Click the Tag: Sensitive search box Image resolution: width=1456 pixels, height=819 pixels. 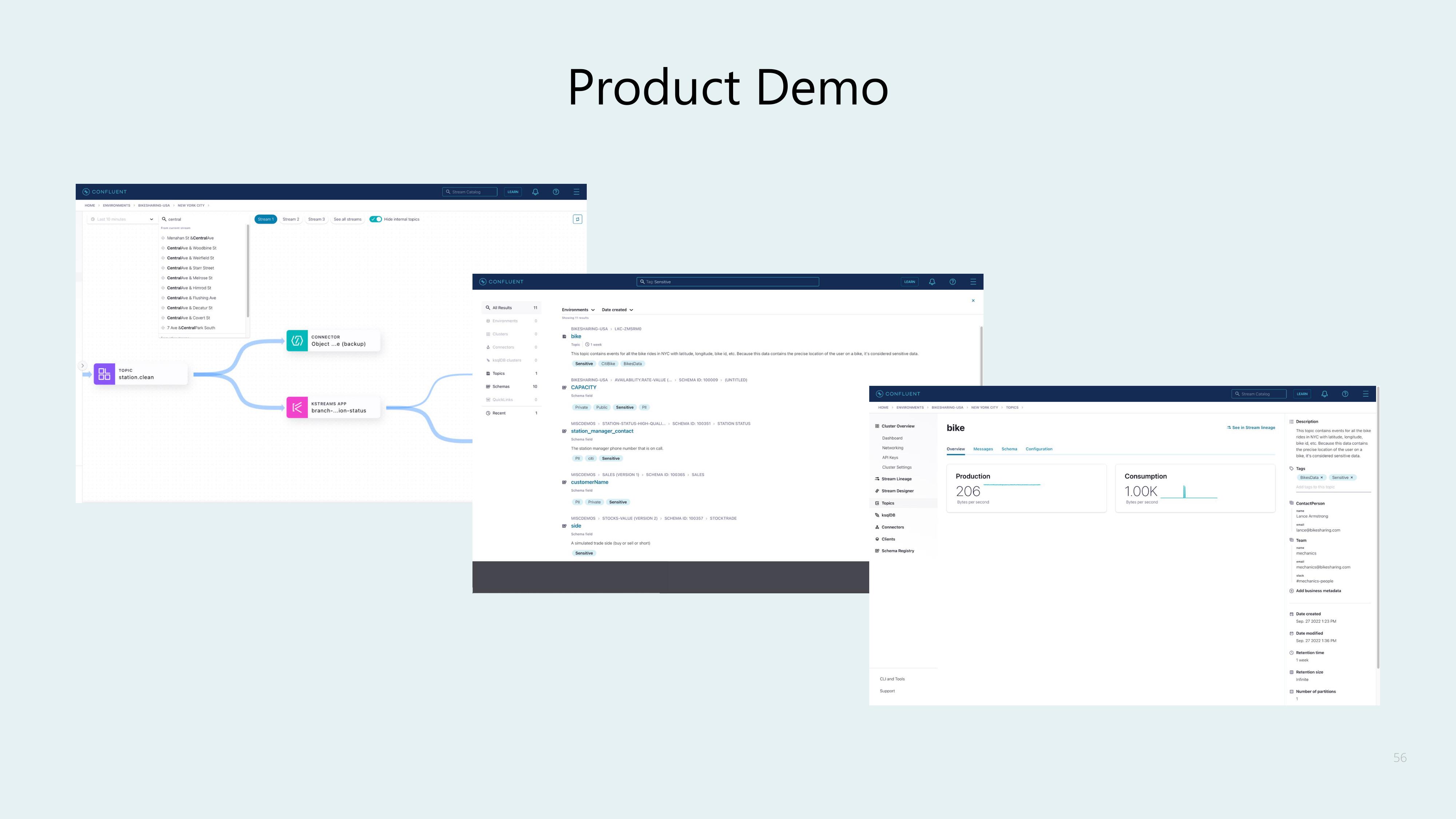727,281
